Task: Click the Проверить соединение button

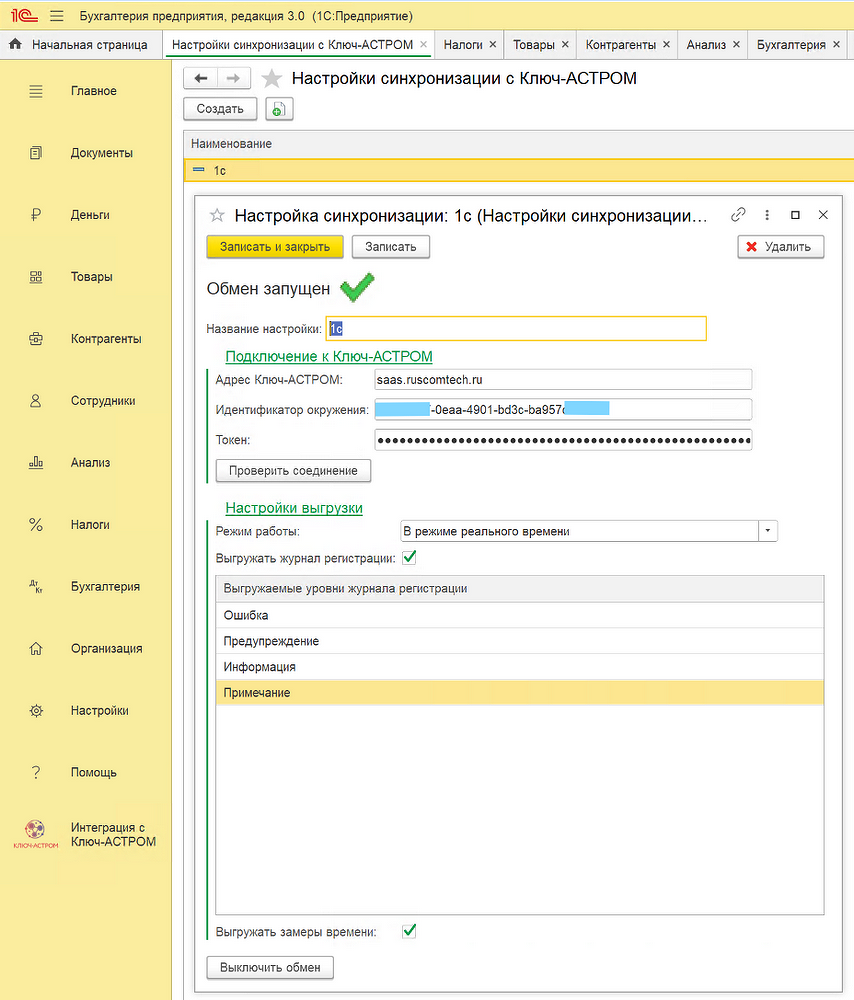Action: click(x=293, y=471)
